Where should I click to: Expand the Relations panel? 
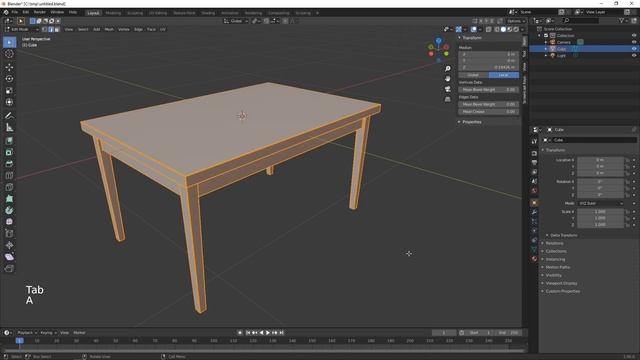pyautogui.click(x=554, y=243)
